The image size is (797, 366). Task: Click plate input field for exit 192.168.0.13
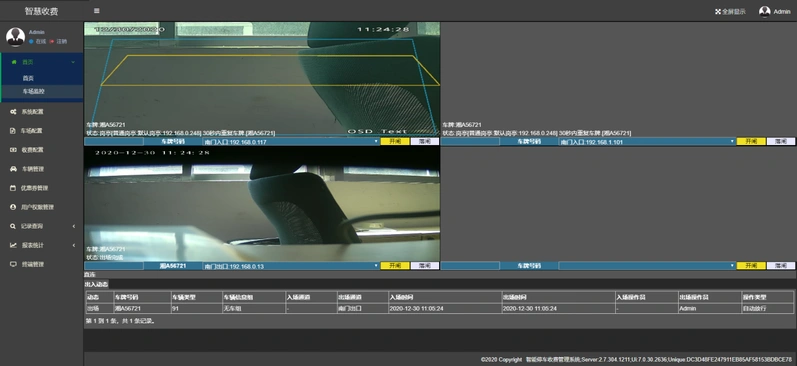(x=114, y=266)
